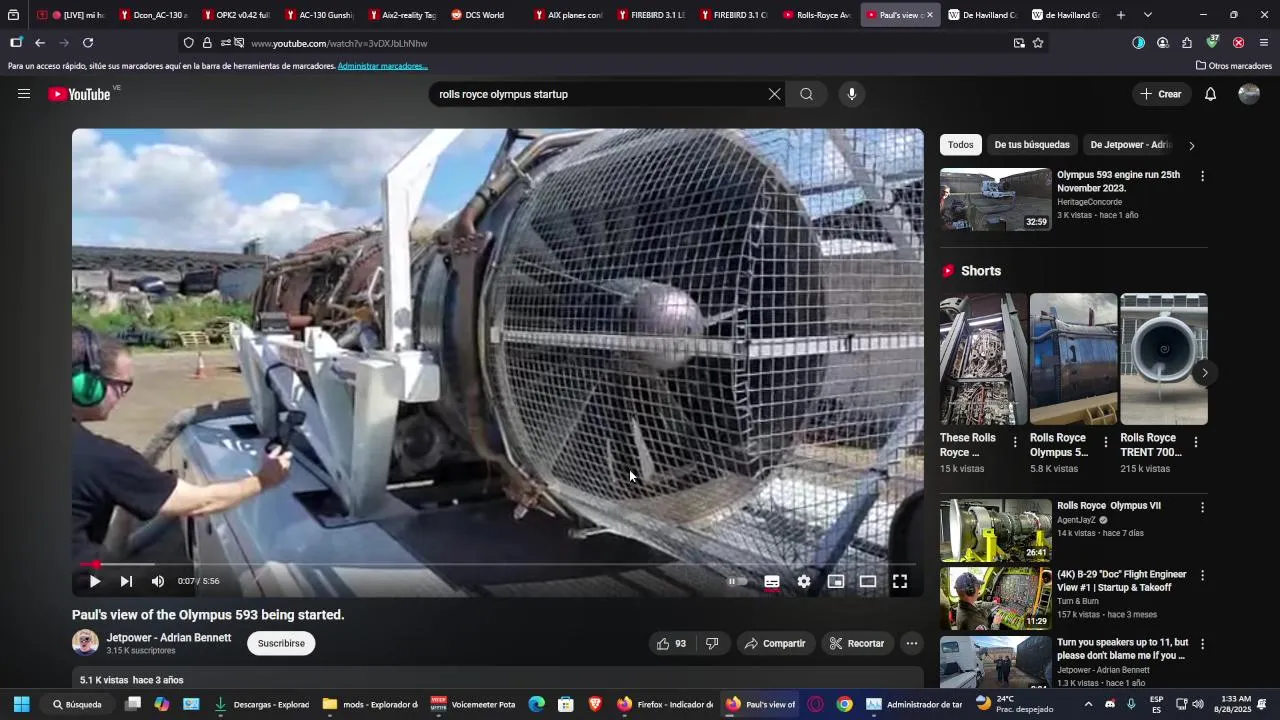Open Rolls Royce Olympus VII video
The width and height of the screenshot is (1280, 720).
click(996, 531)
